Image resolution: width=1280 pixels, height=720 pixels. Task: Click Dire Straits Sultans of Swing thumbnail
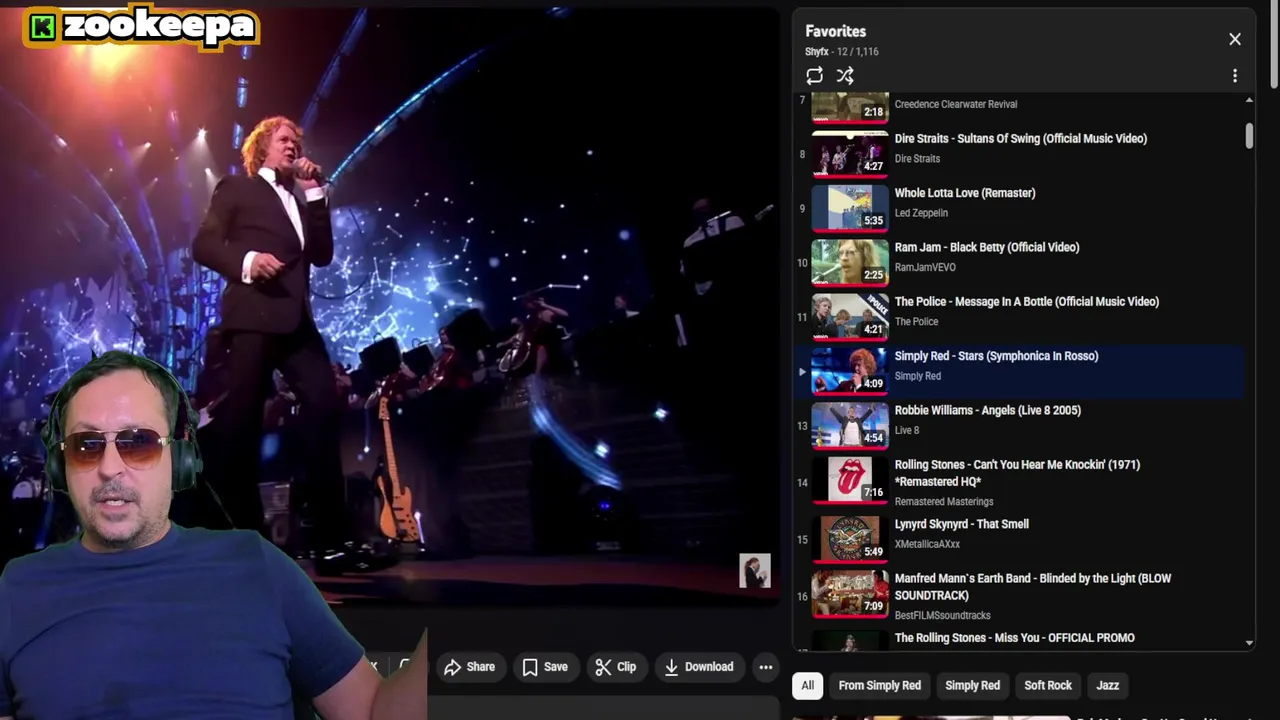pos(850,153)
